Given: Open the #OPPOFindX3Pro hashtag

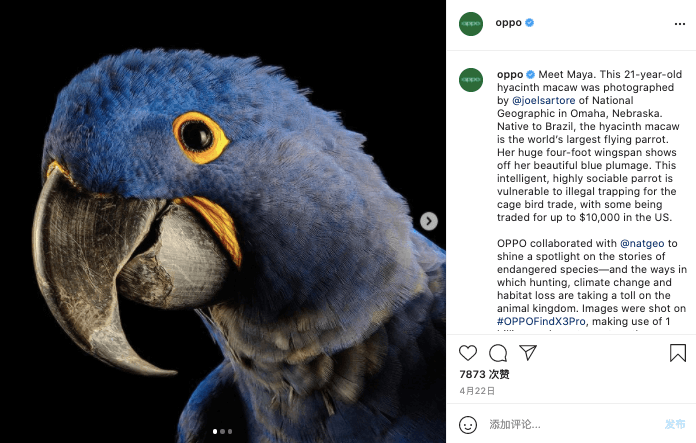Looking at the screenshot, I should pos(541,321).
